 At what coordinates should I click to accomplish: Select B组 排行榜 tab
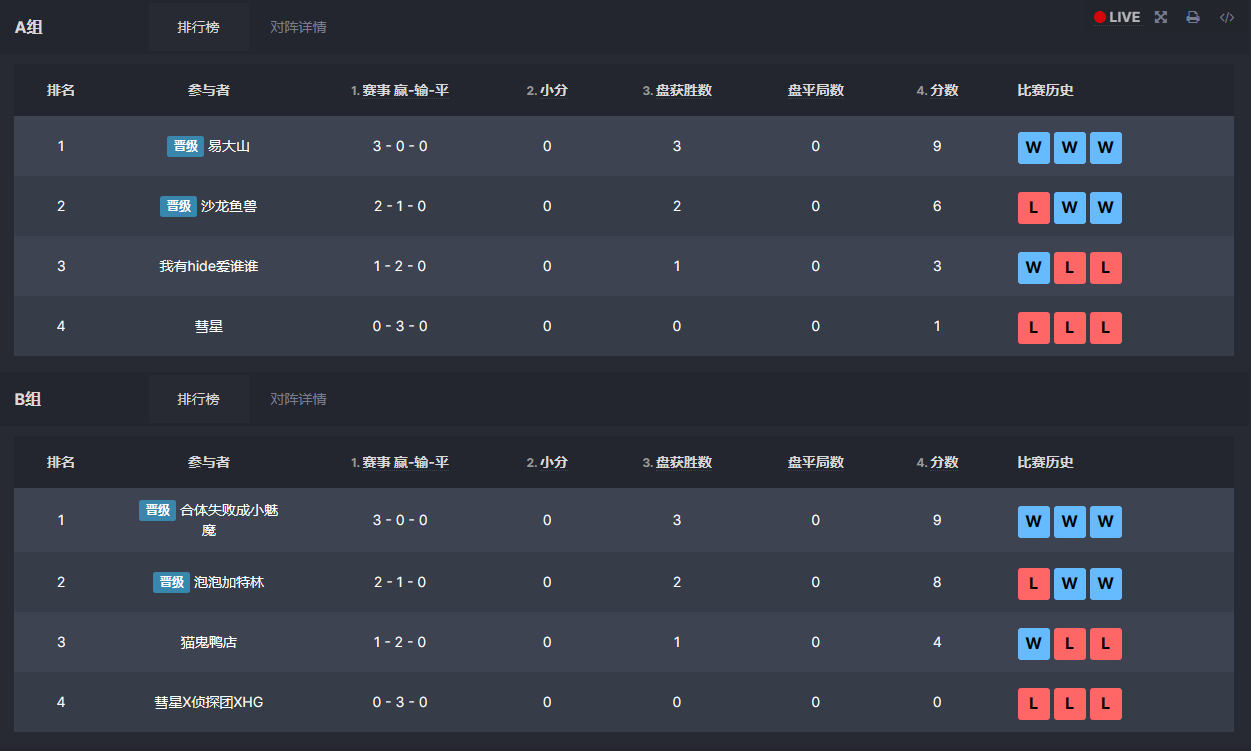(198, 399)
